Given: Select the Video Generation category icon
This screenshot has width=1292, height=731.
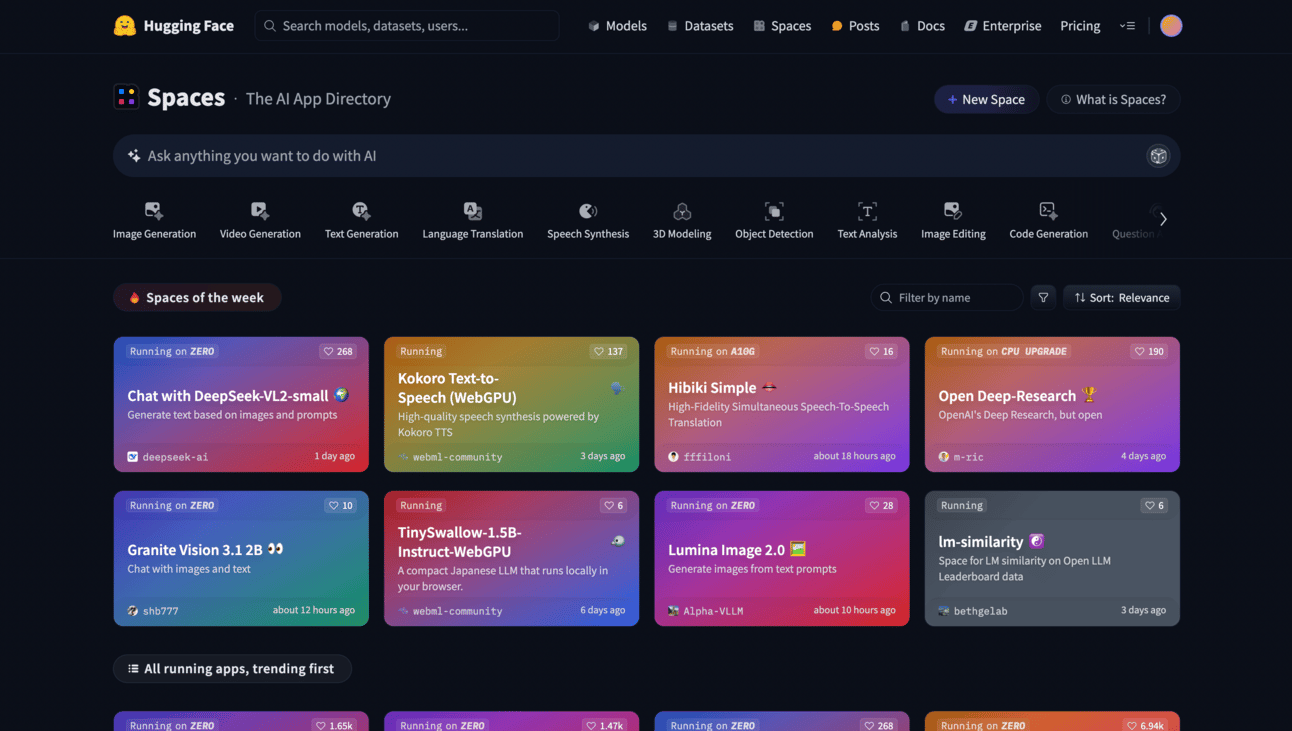Looking at the screenshot, I should click(260, 211).
